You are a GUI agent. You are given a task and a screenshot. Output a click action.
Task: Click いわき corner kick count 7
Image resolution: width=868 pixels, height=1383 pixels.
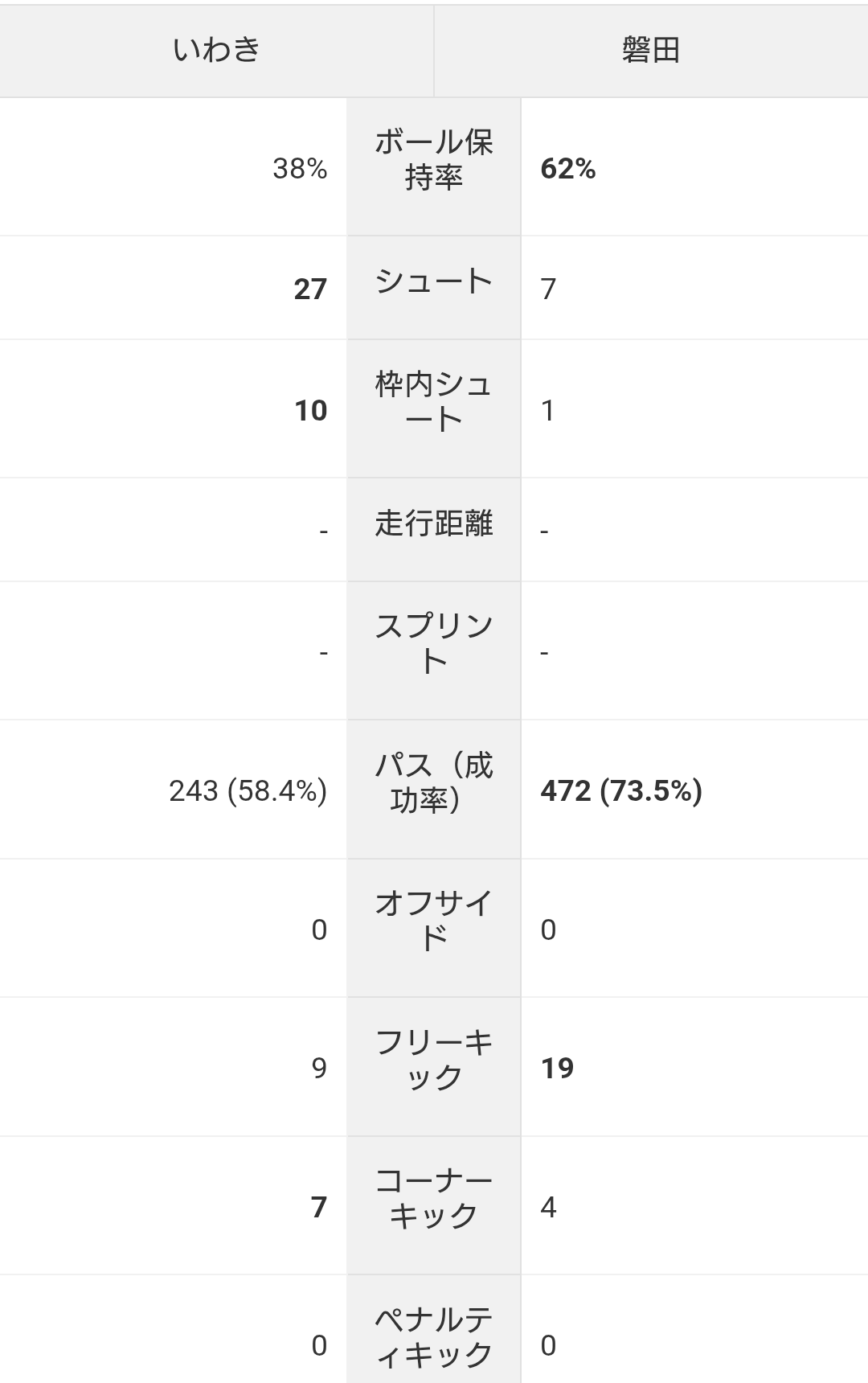pos(319,1208)
